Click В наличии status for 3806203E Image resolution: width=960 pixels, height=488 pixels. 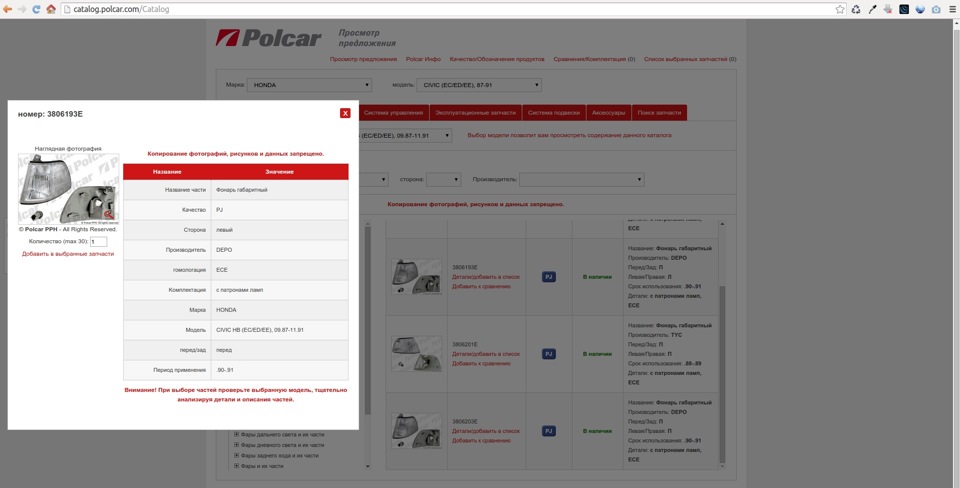pyautogui.click(x=597, y=431)
